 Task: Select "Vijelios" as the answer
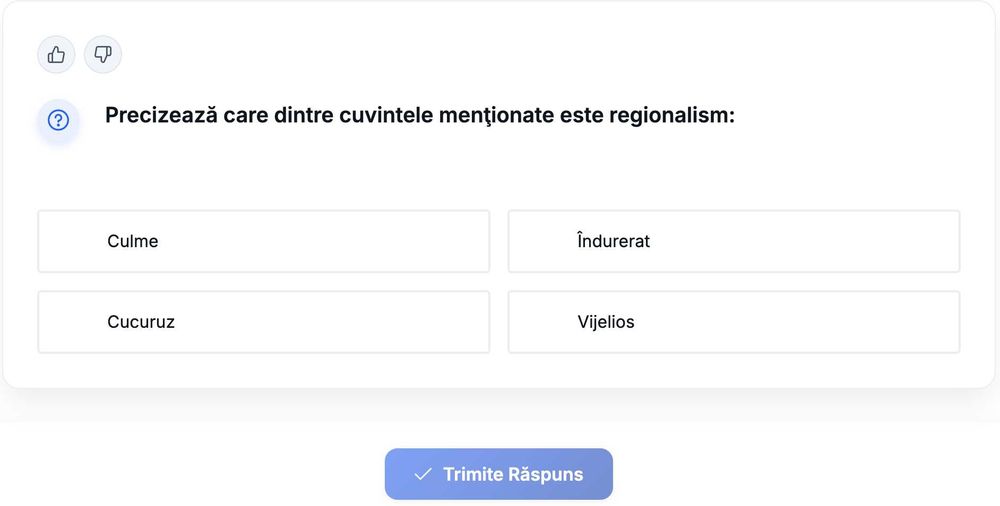[733, 322]
